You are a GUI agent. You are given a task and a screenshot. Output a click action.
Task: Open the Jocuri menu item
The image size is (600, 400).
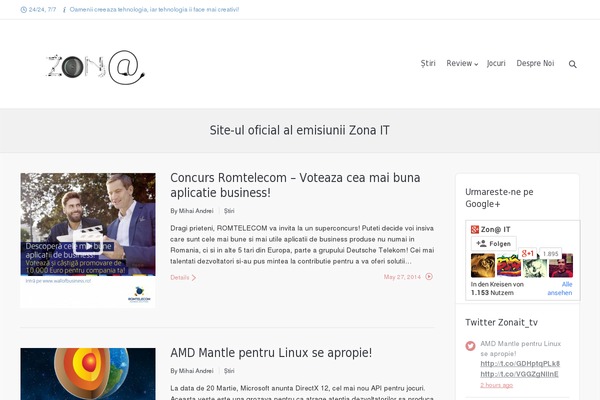496,64
